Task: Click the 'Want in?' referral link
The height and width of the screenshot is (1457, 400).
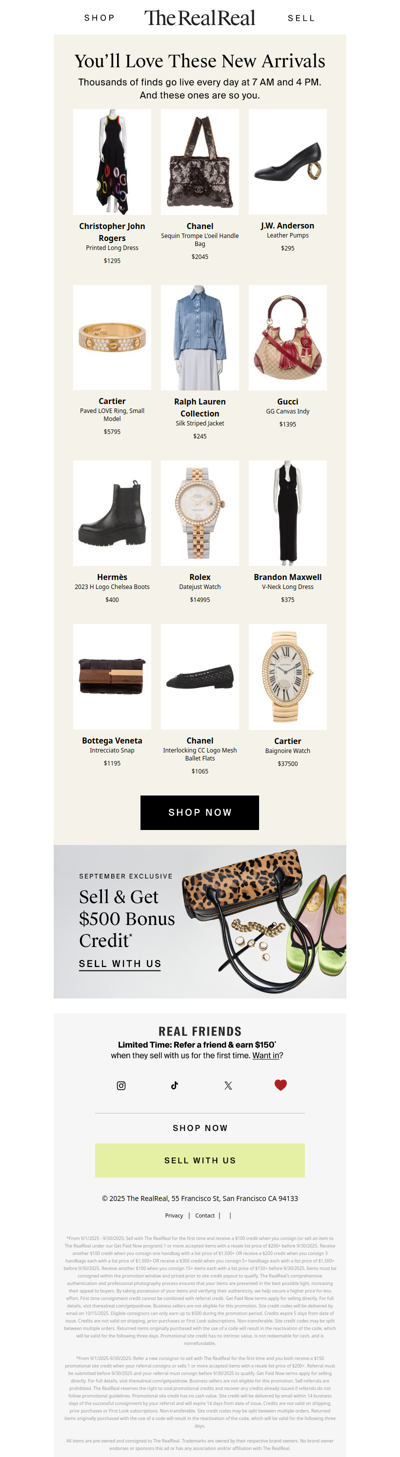Action: coord(267,1055)
